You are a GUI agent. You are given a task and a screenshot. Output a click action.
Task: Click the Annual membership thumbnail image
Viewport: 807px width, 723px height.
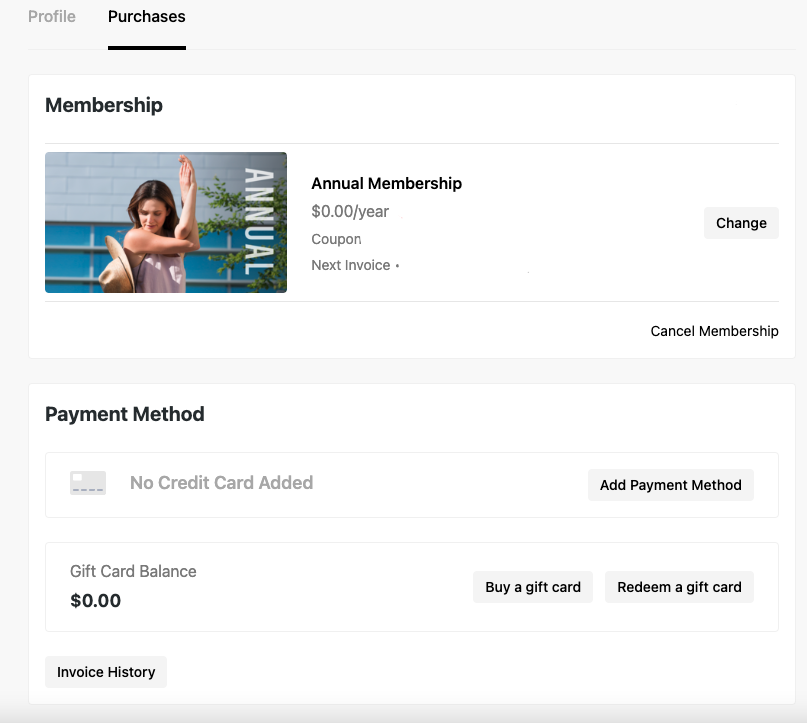[x=166, y=222]
